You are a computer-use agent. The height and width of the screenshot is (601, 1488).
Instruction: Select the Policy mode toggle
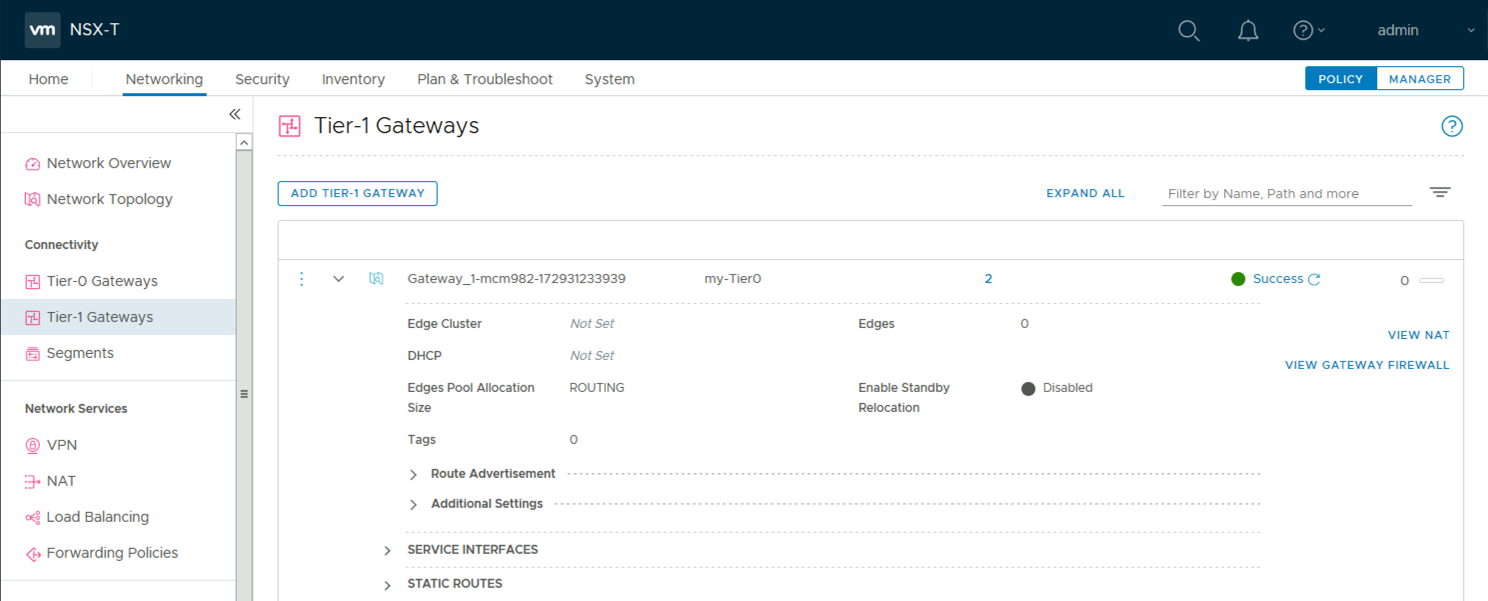pyautogui.click(x=1341, y=79)
